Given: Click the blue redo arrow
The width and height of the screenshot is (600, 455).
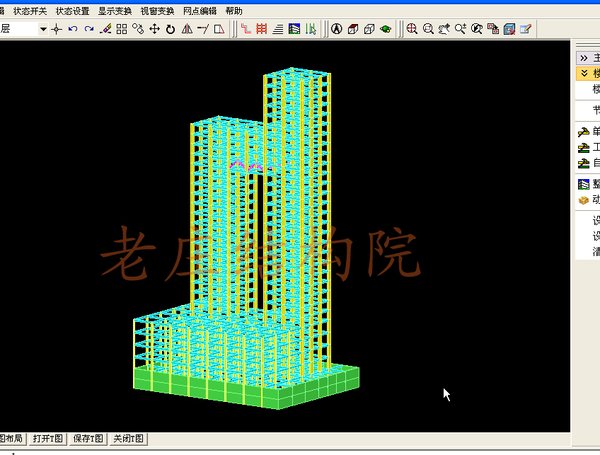Looking at the screenshot, I should (89, 29).
